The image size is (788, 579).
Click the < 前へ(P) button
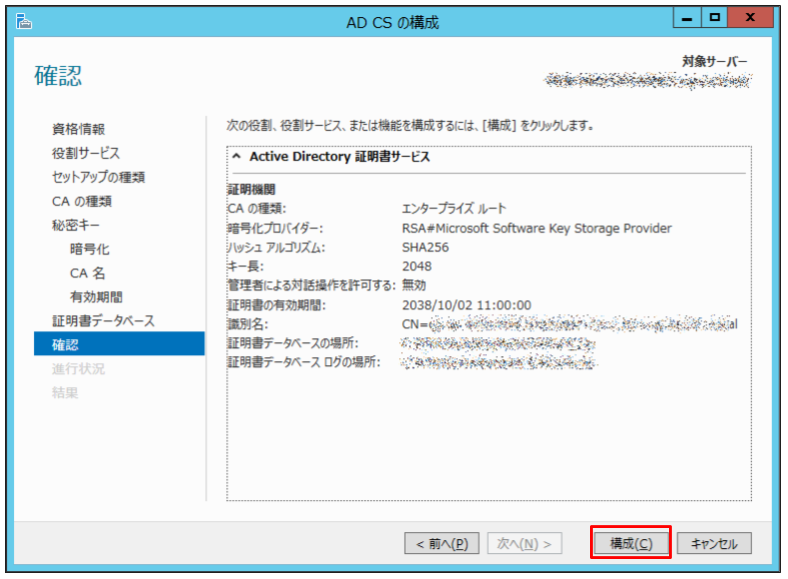coord(442,543)
